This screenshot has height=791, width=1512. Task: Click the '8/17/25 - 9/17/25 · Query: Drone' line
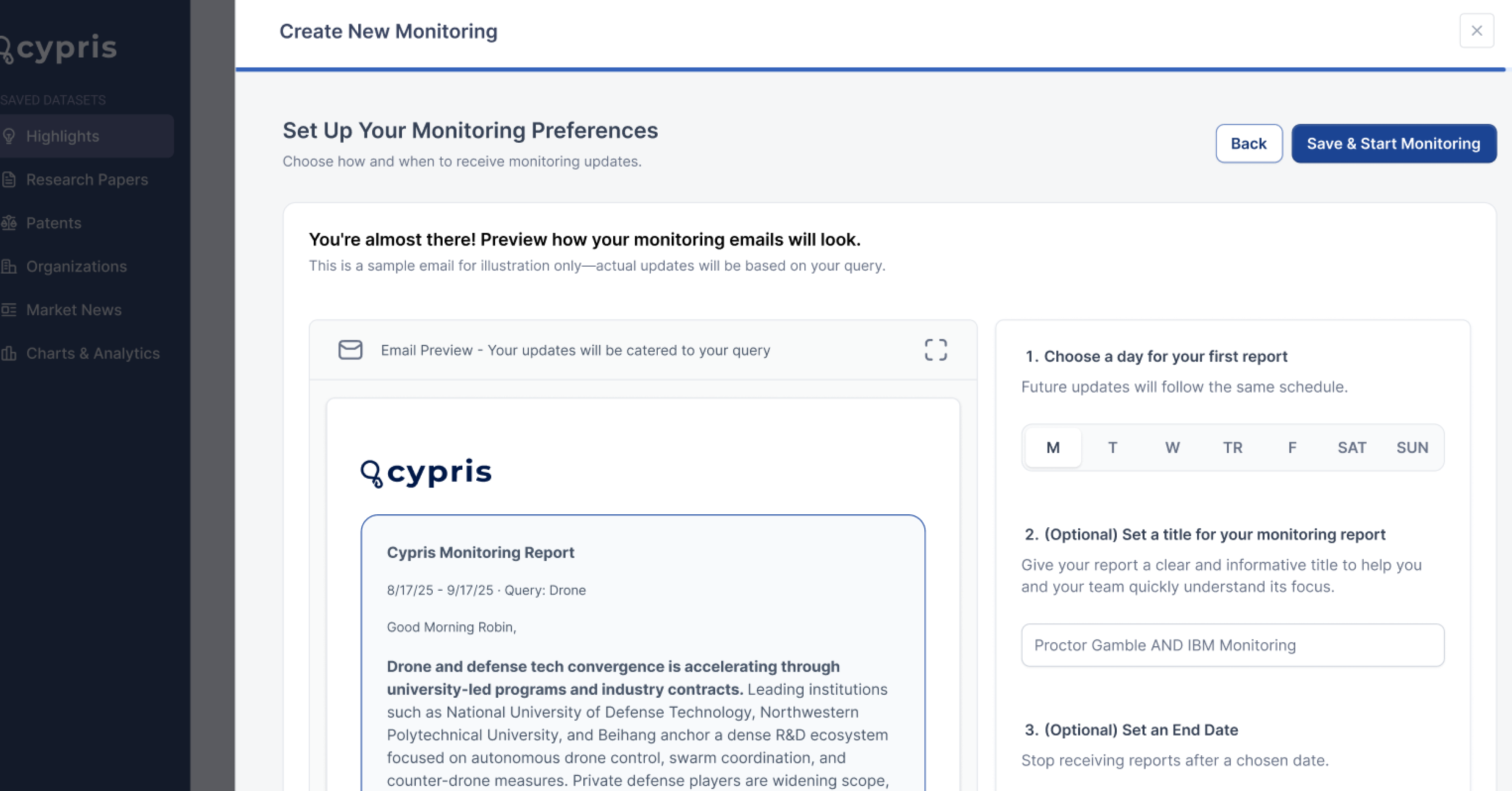(x=486, y=590)
